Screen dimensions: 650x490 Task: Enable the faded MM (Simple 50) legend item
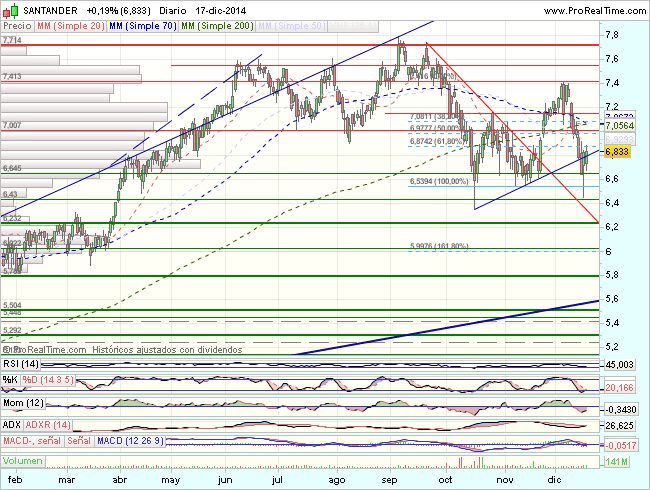click(291, 26)
